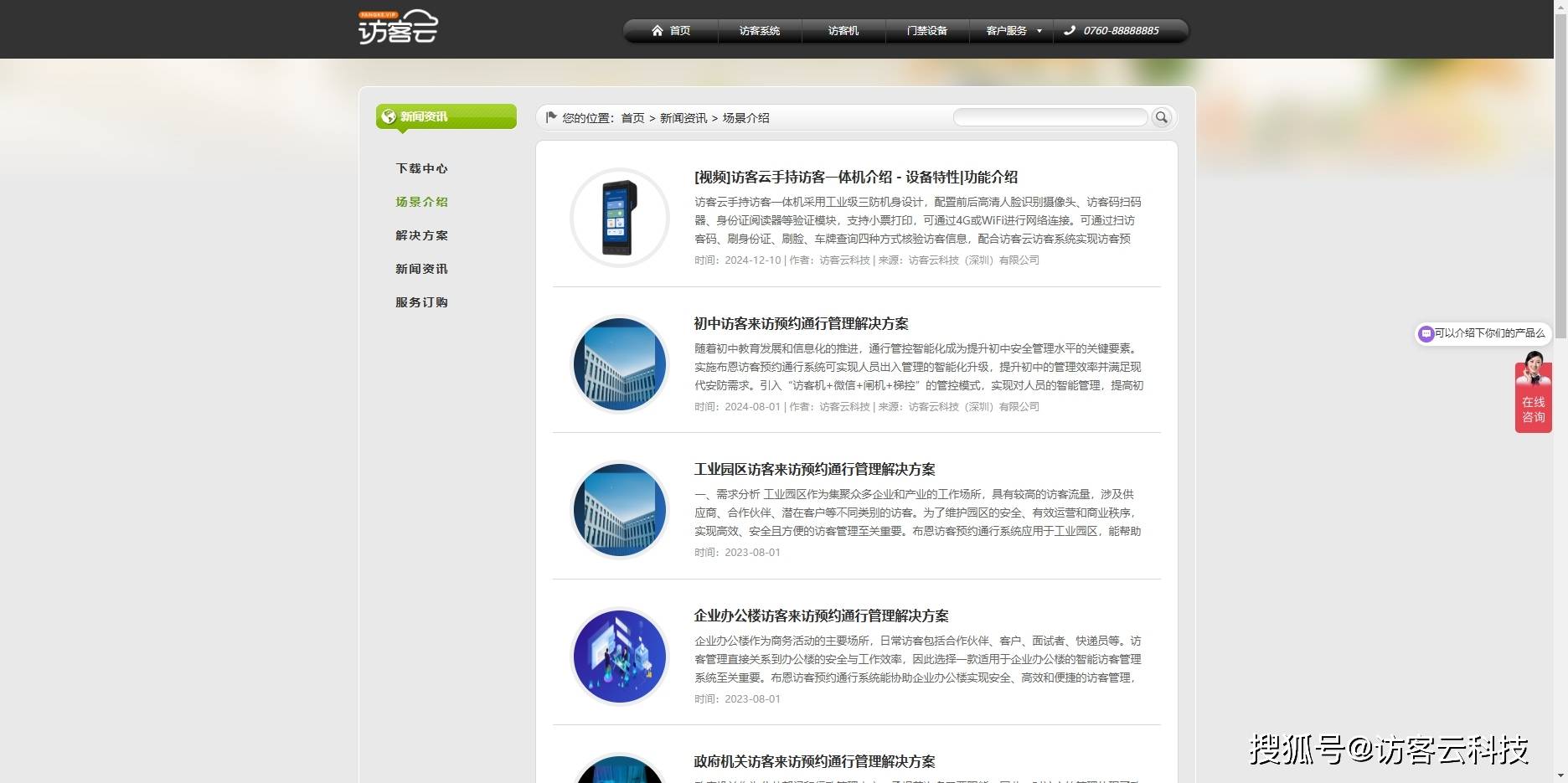Click the 访客云 logo in the header
Image resolution: width=1568 pixels, height=783 pixels.
click(398, 28)
